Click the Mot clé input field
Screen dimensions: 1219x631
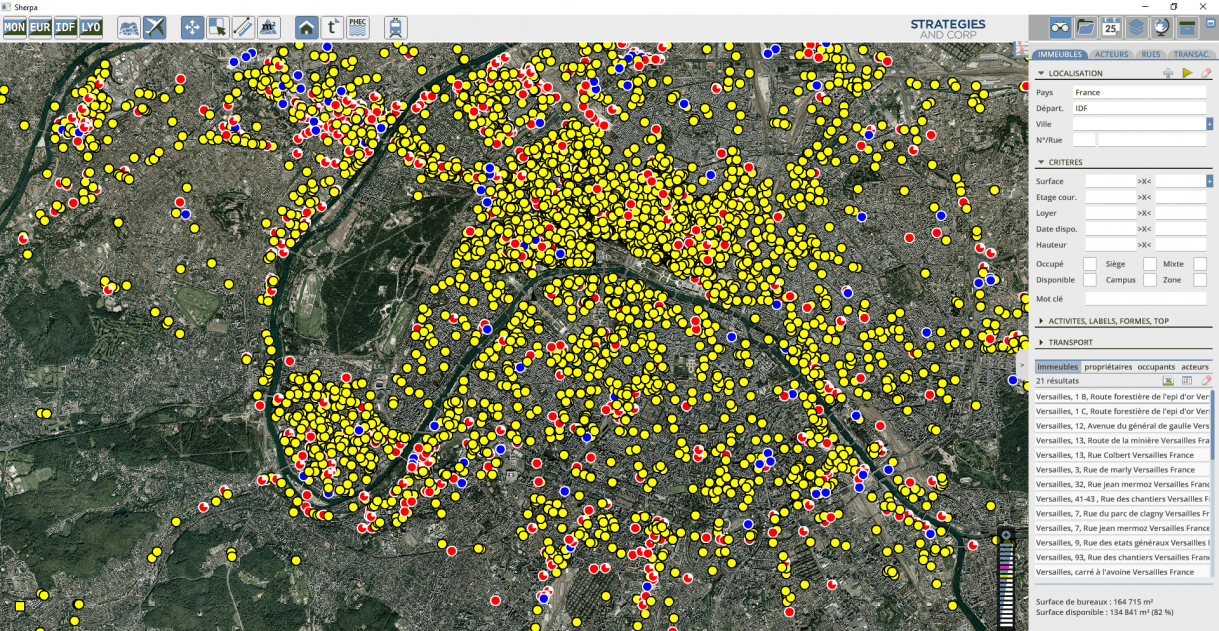pos(1146,298)
